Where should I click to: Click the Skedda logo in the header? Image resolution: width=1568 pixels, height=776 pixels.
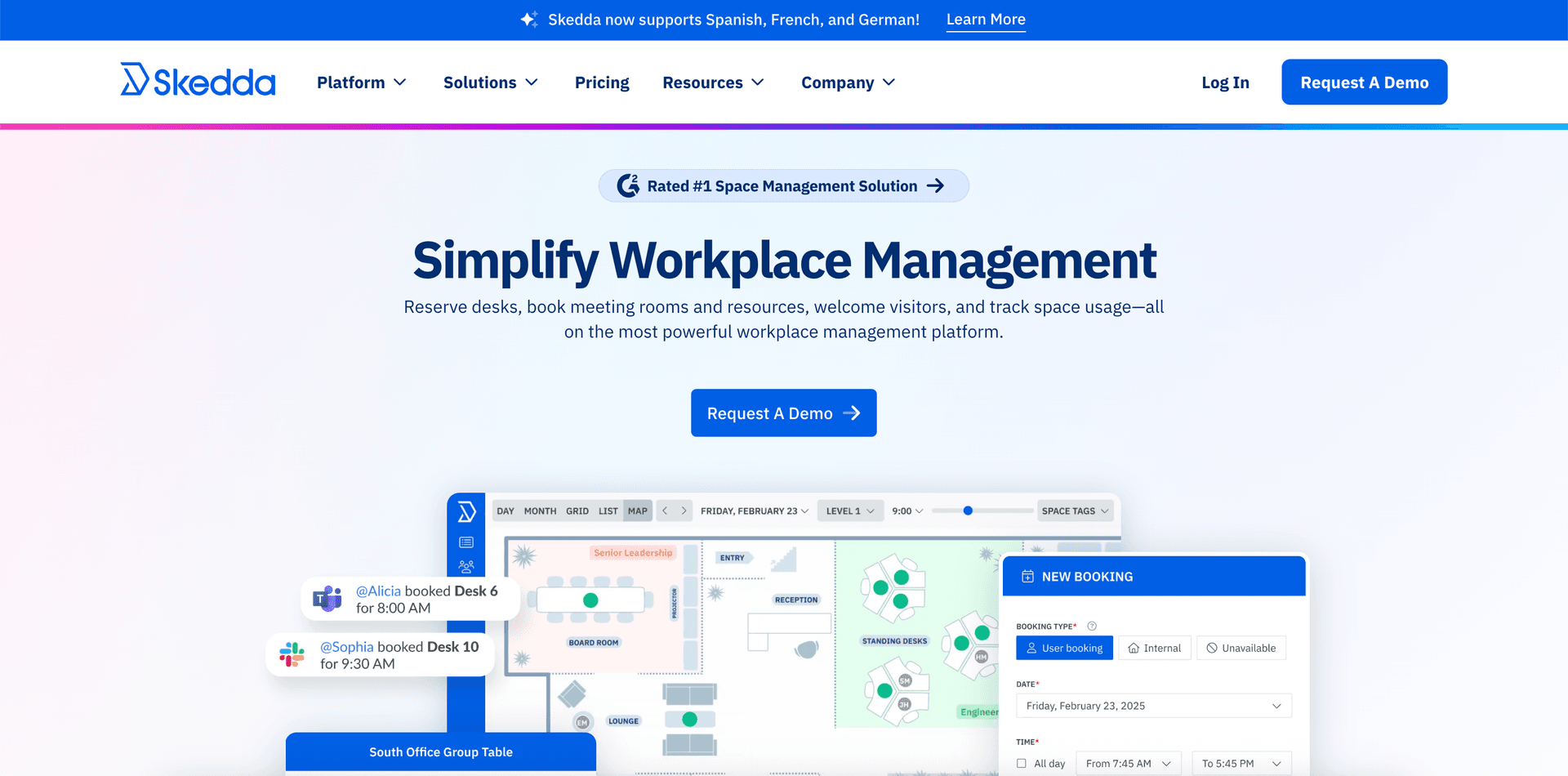pos(198,81)
